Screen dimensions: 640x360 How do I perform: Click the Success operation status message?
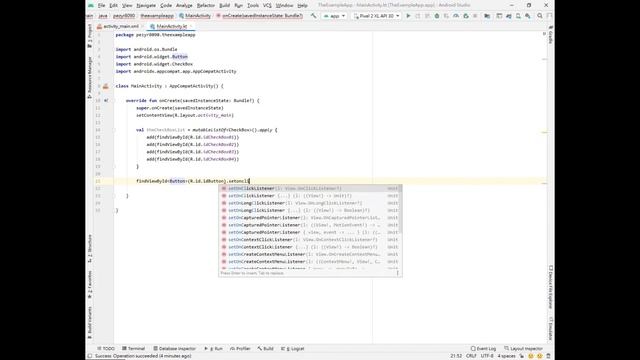[x=143, y=356]
